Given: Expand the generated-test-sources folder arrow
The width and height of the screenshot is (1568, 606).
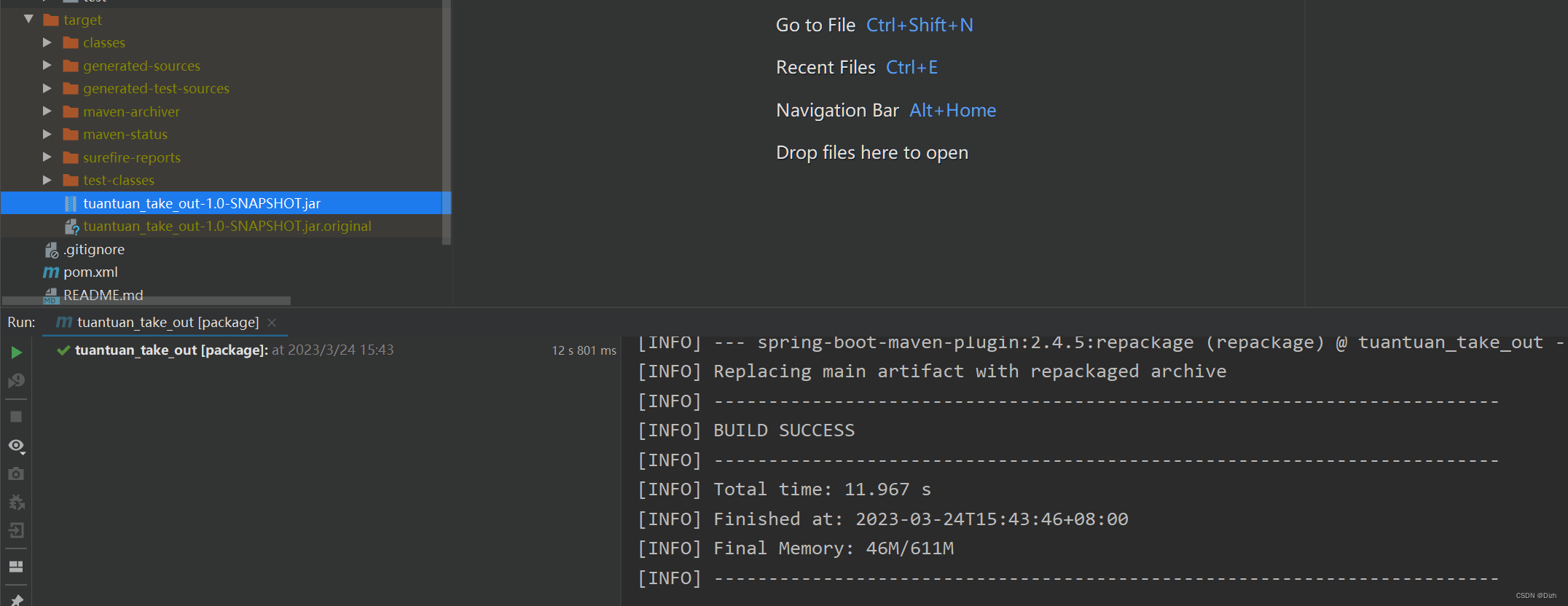Looking at the screenshot, I should point(47,88).
